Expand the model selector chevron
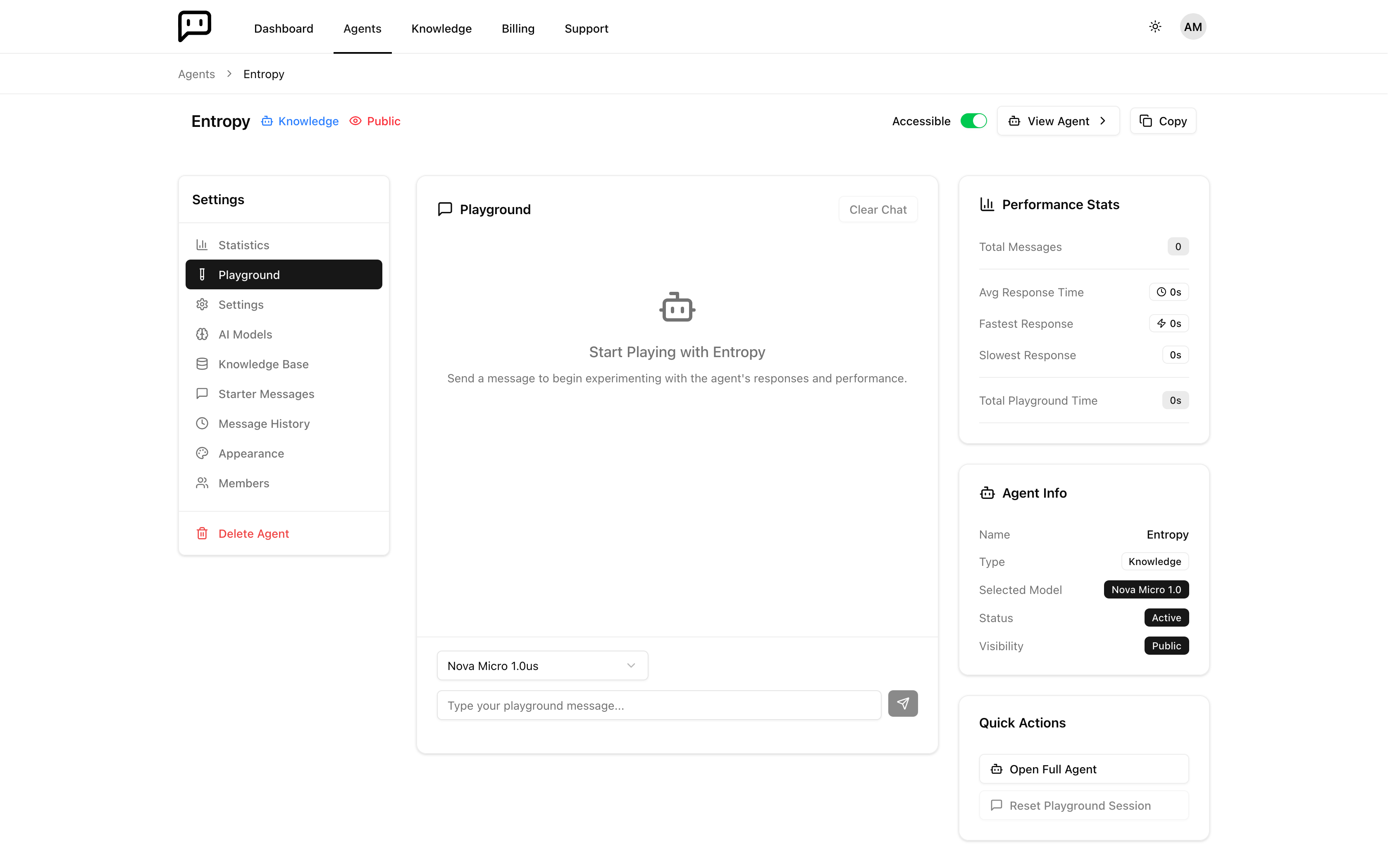Screen dimensions: 1388x868 tap(631, 666)
